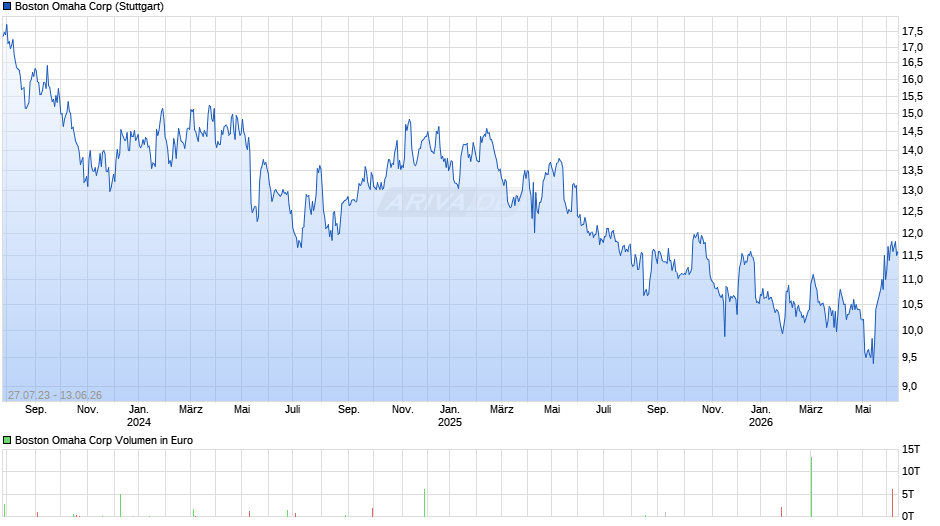
Task: Click the 'Juli' label between 2024 and 2025
Action: (293, 410)
